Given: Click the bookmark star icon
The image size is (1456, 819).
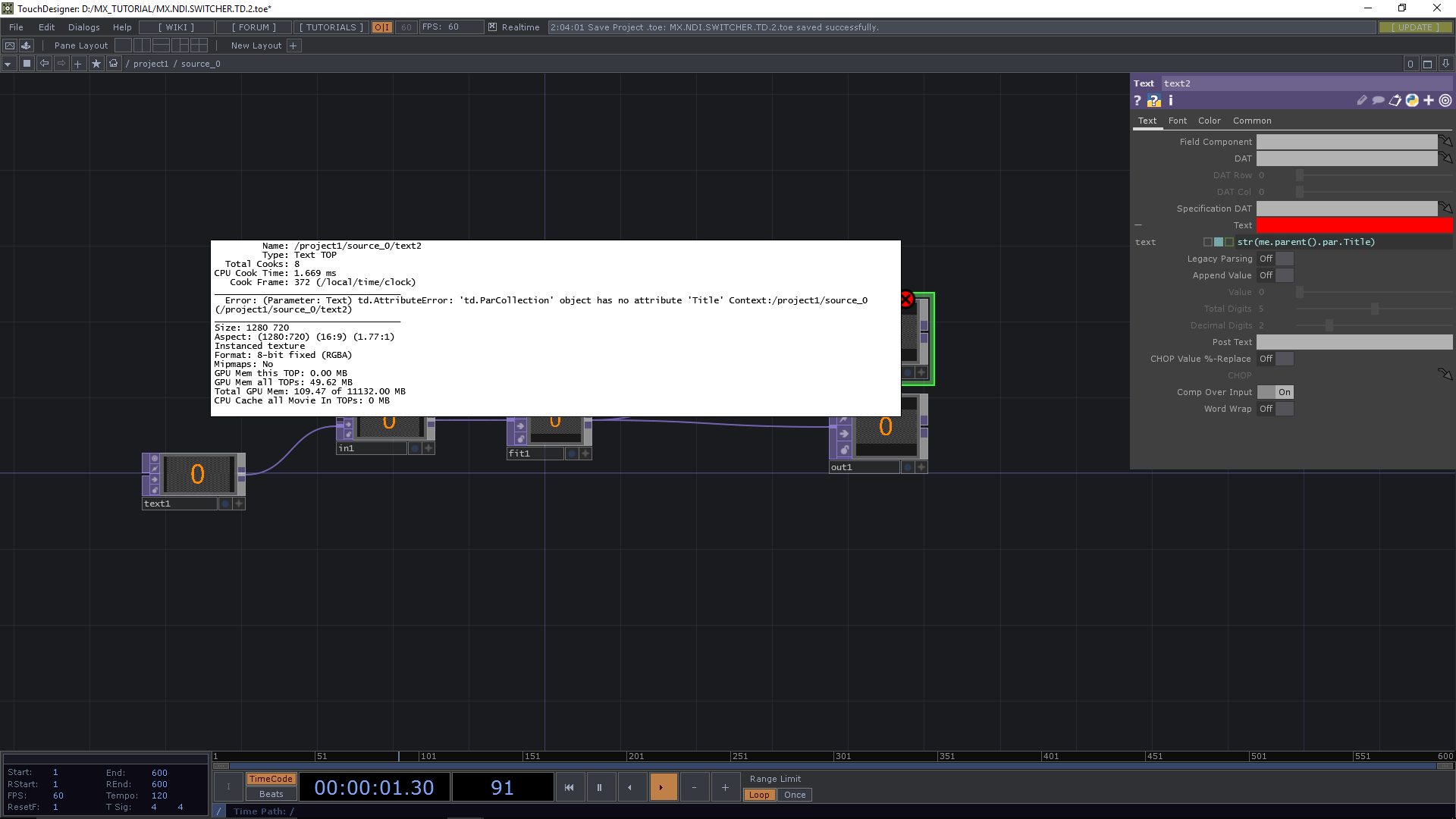Looking at the screenshot, I should [96, 64].
